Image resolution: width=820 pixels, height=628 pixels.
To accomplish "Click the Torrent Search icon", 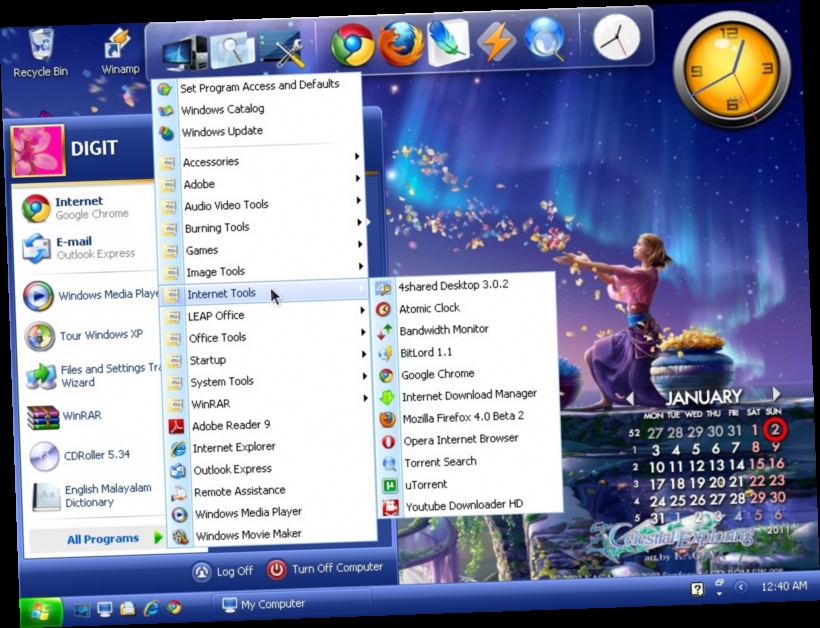I will click(x=389, y=464).
